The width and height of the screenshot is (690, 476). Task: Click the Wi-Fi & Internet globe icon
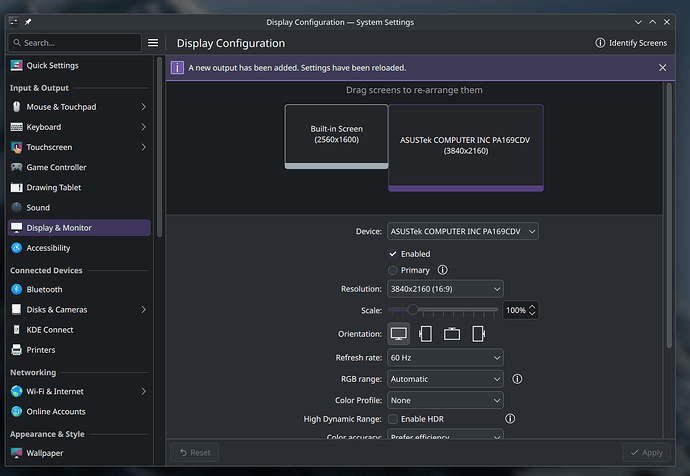[x=16, y=391]
